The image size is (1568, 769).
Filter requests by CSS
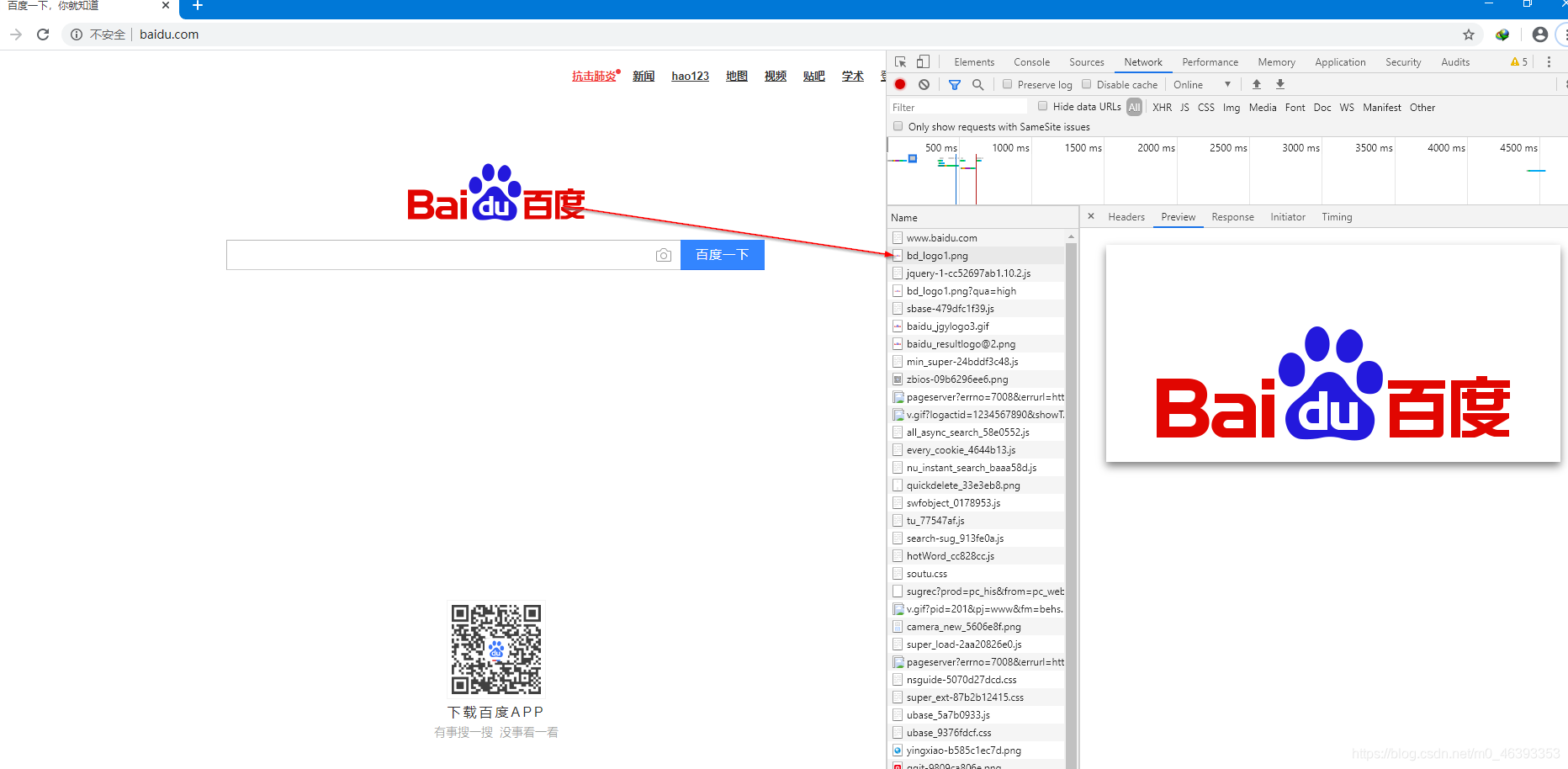click(x=1205, y=107)
